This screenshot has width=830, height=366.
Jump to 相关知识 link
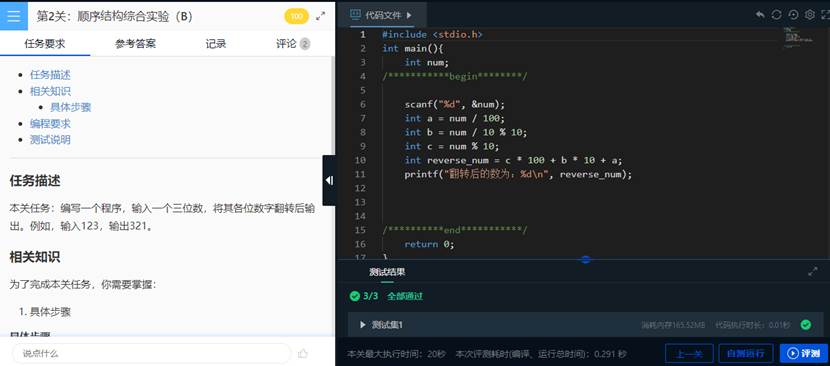click(x=50, y=91)
